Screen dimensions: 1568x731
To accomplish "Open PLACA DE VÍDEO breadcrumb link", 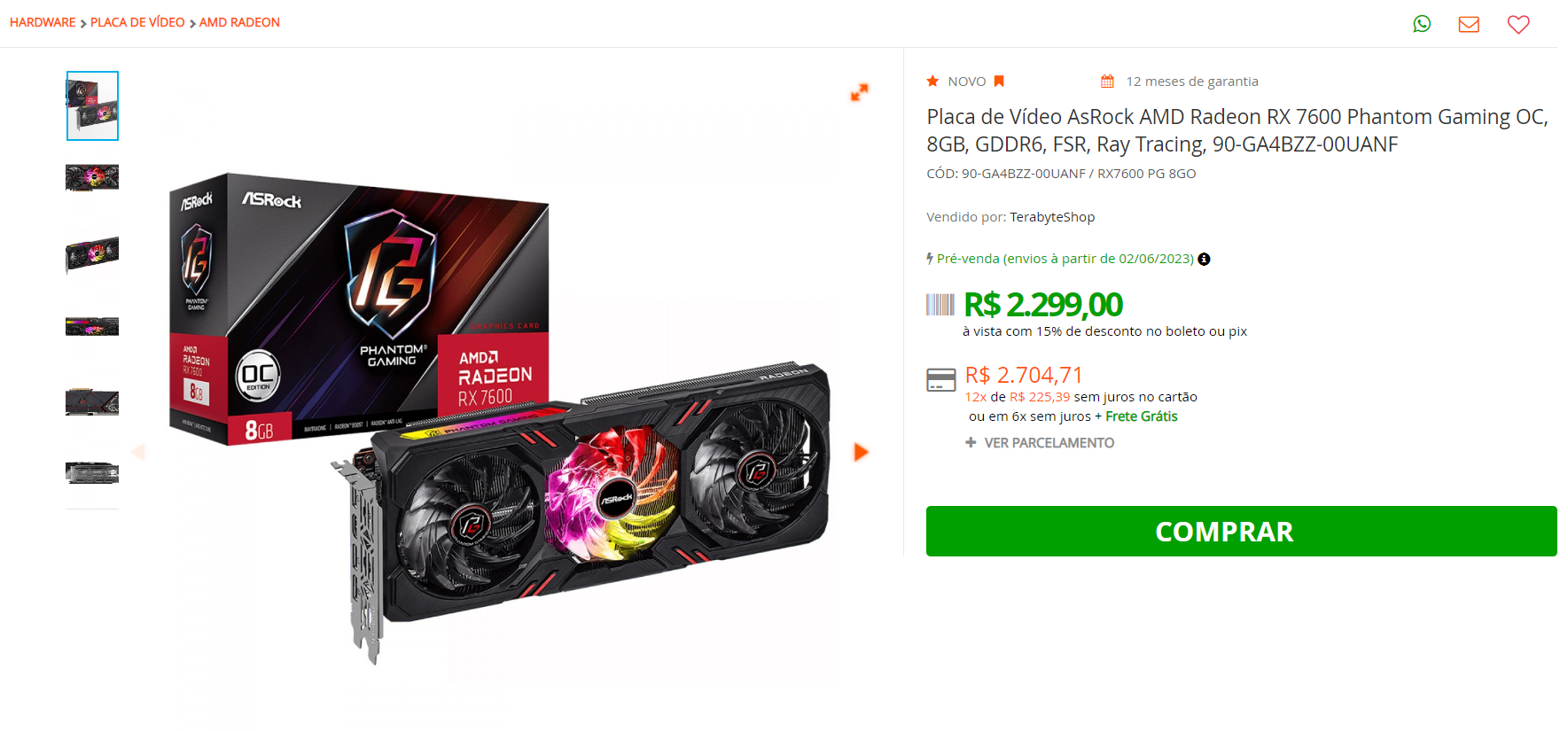I will click(137, 22).
